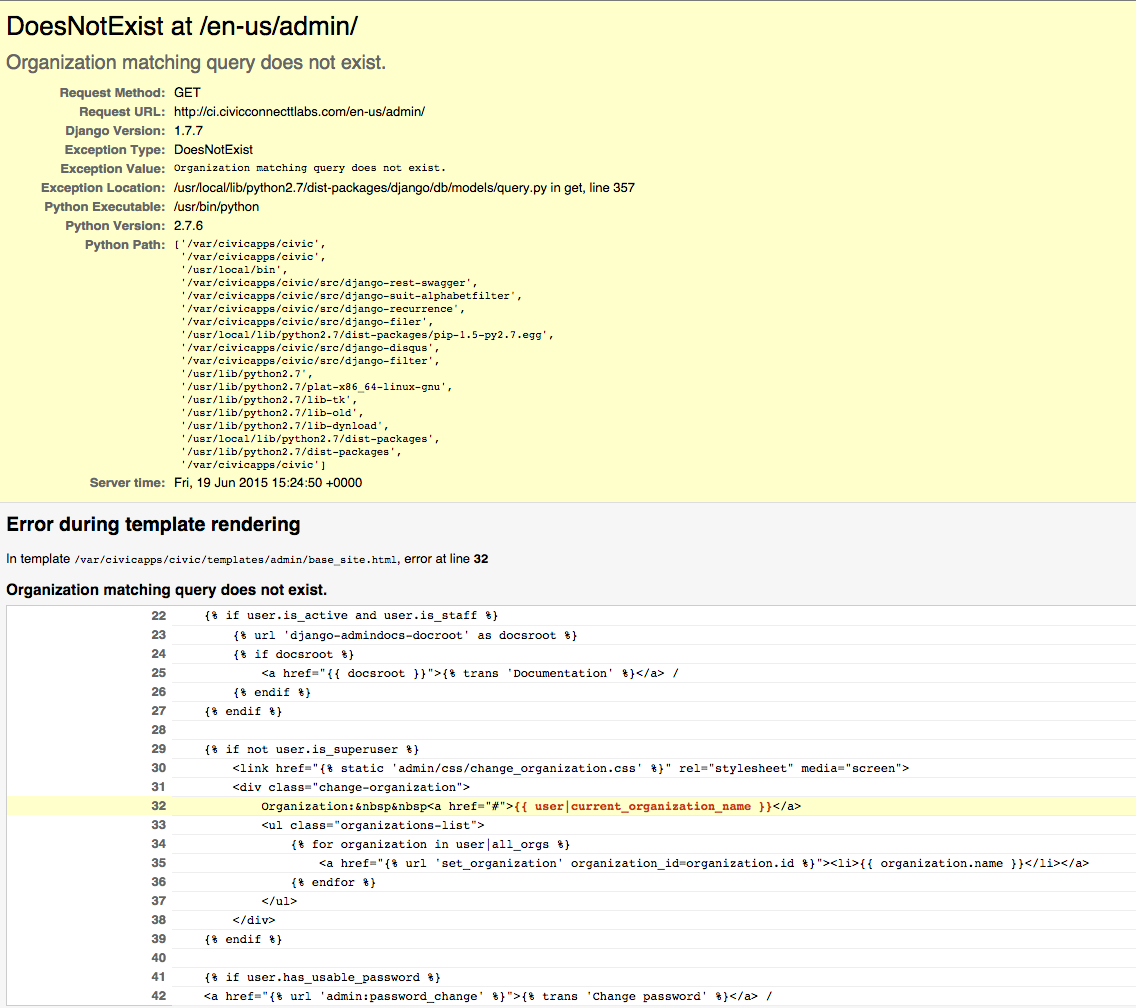Click source line 41 'if user.has_usable_password'

pyautogui.click(x=322, y=977)
